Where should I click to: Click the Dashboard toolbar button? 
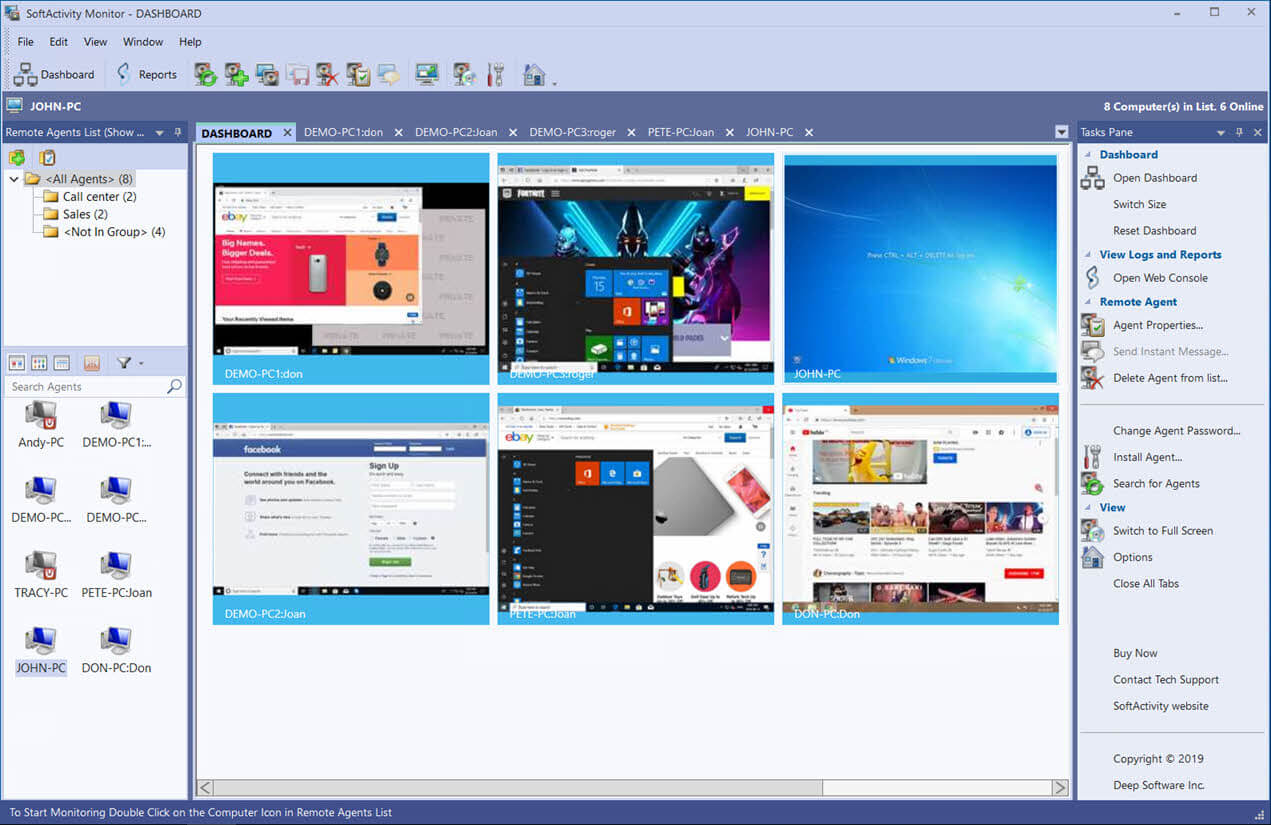[x=54, y=74]
